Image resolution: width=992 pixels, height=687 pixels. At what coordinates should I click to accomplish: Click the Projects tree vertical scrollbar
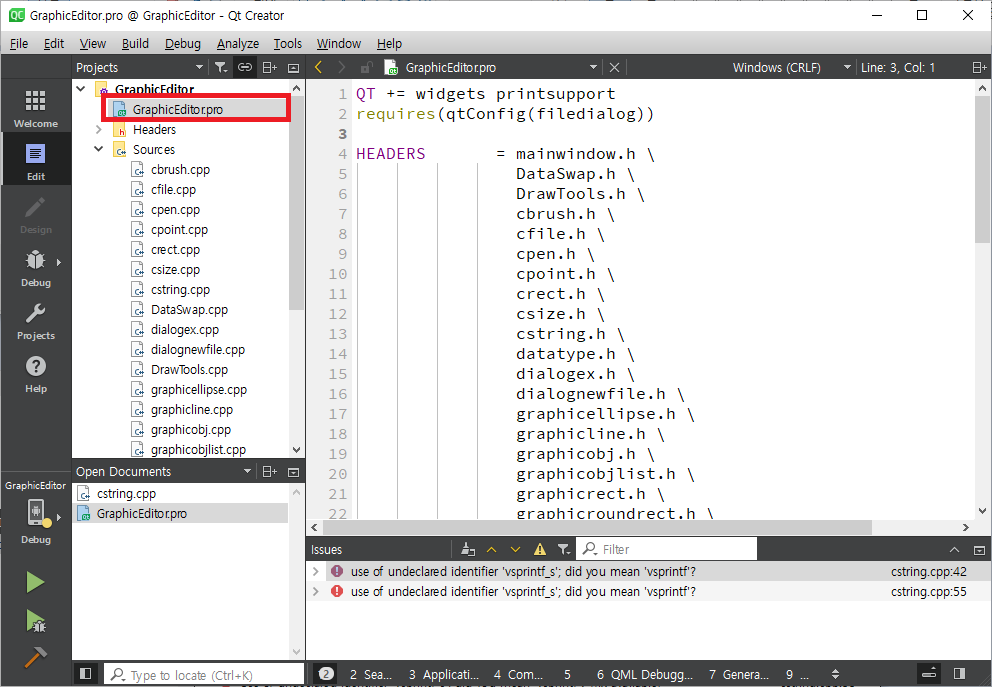296,202
